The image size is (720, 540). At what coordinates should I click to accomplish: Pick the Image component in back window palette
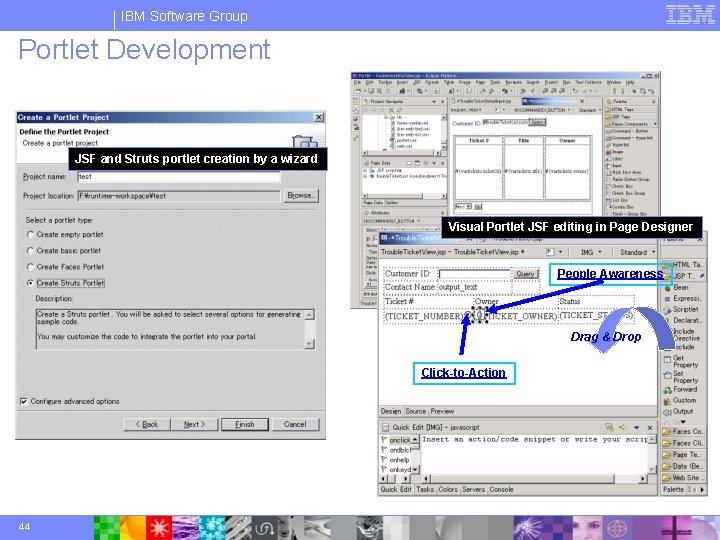click(614, 152)
